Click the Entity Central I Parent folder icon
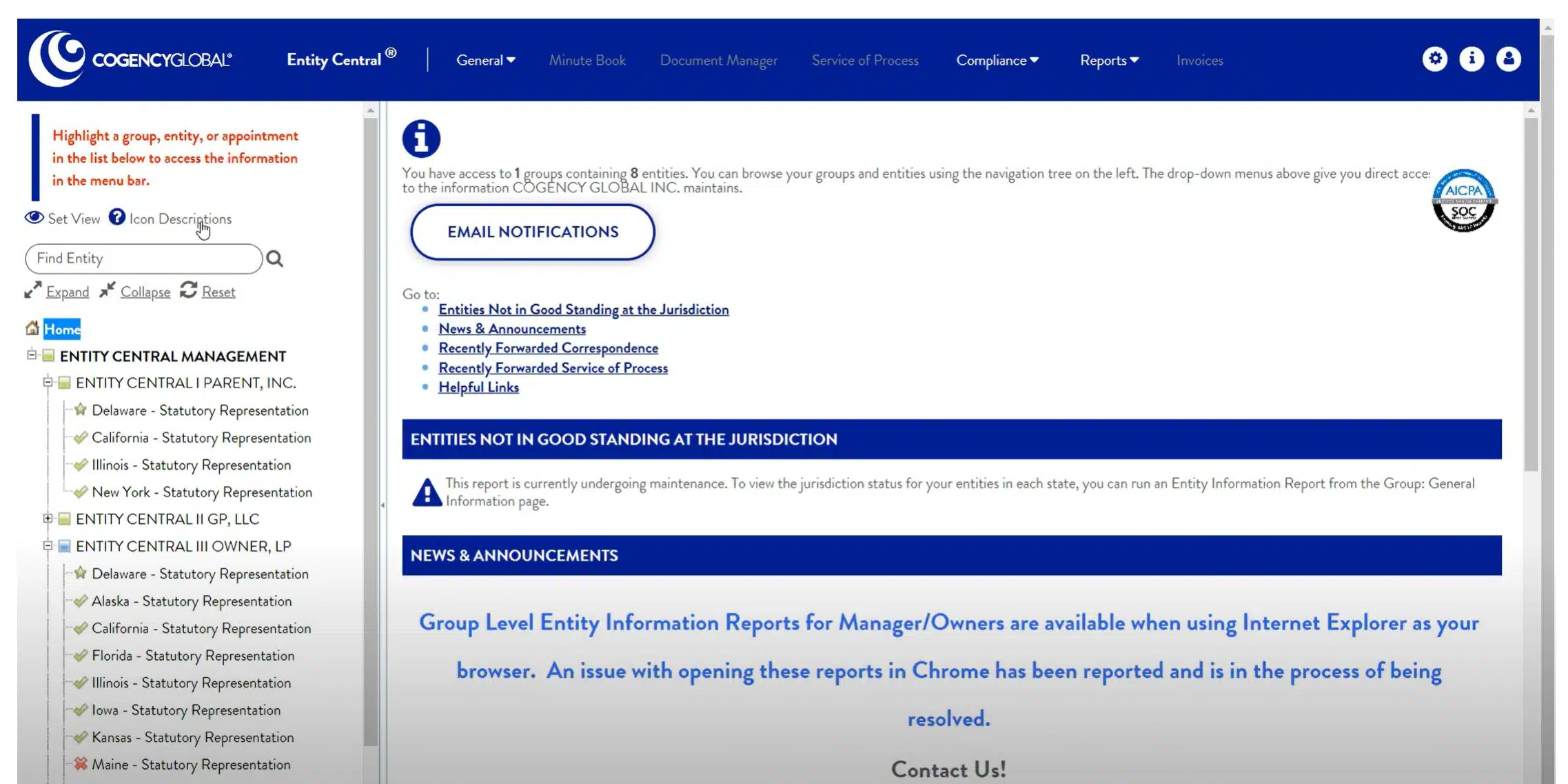The height and width of the screenshot is (784, 1568). pos(65,383)
